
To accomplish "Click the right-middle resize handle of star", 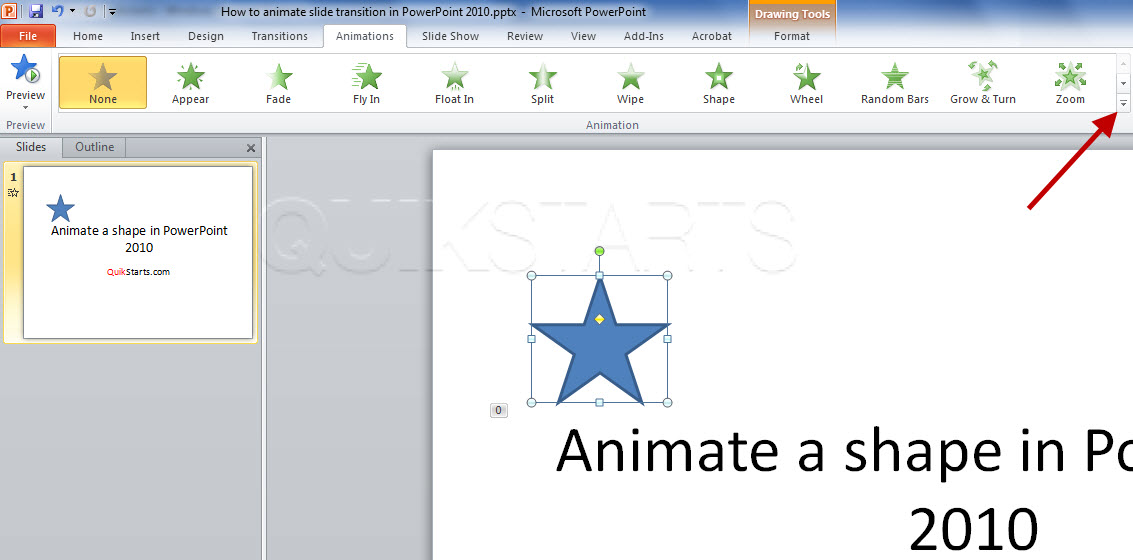I will click(667, 339).
